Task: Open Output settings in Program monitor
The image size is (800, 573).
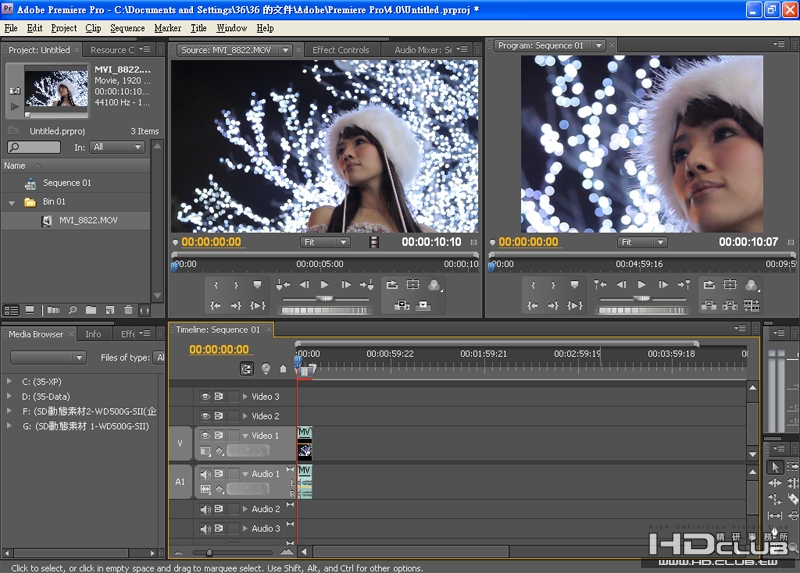Action: tap(751, 285)
